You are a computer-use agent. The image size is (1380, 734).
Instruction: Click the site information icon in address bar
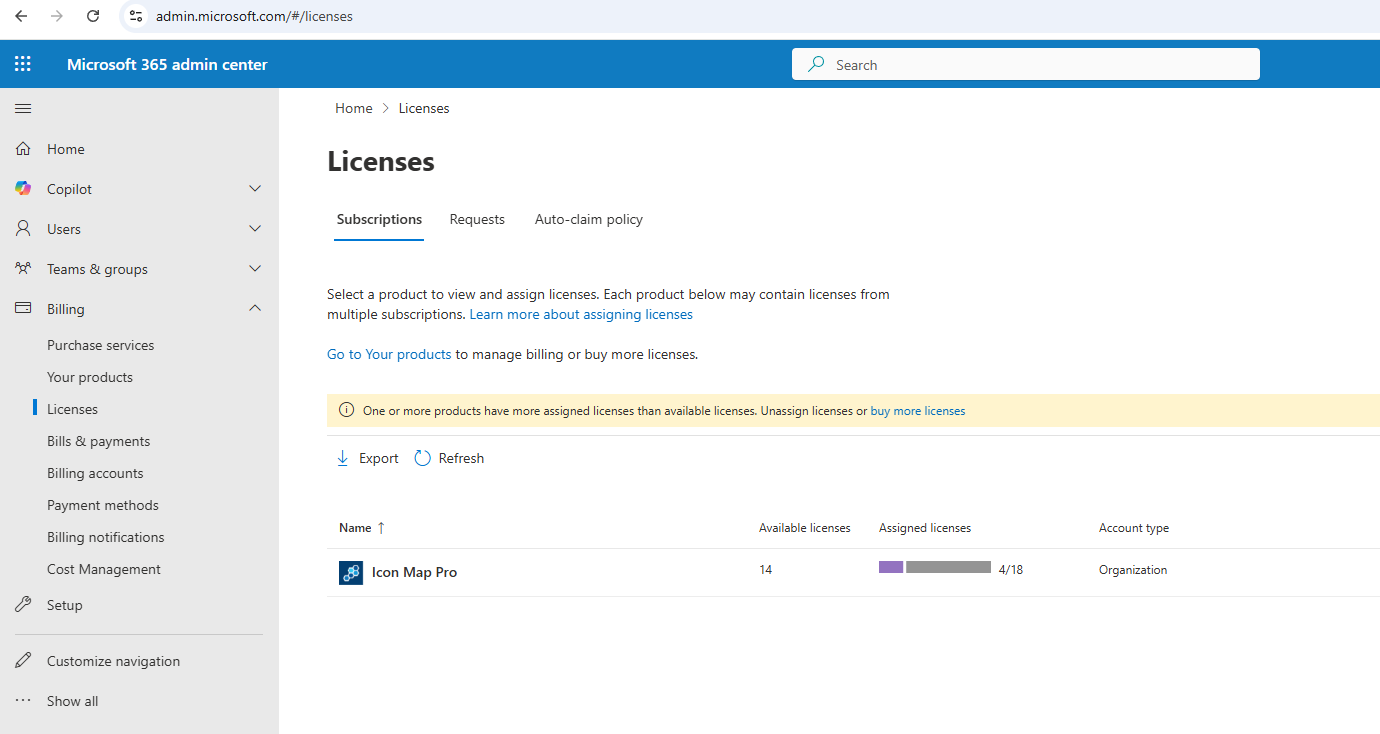click(136, 16)
